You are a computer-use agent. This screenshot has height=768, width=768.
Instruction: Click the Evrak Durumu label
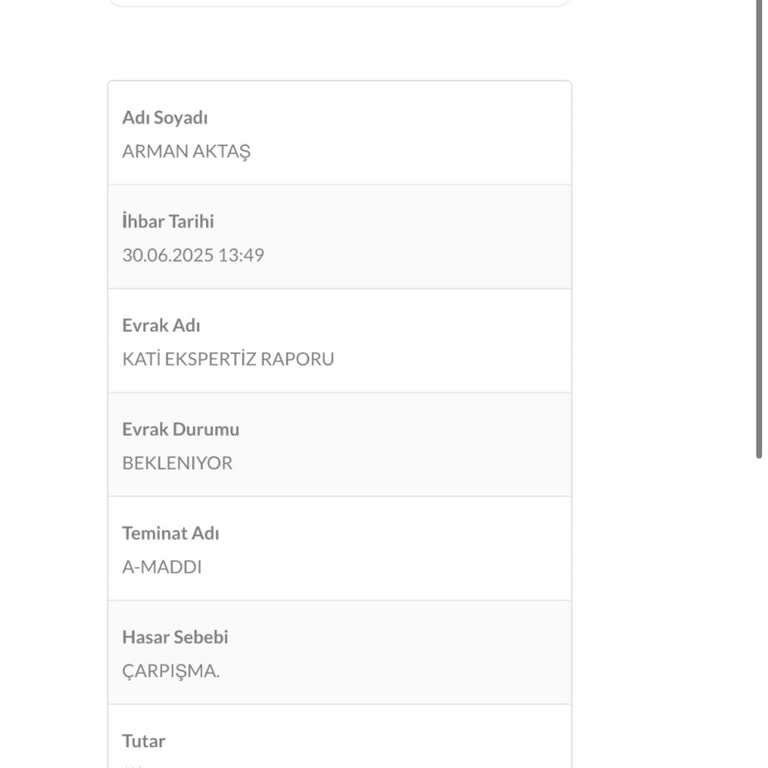(181, 430)
